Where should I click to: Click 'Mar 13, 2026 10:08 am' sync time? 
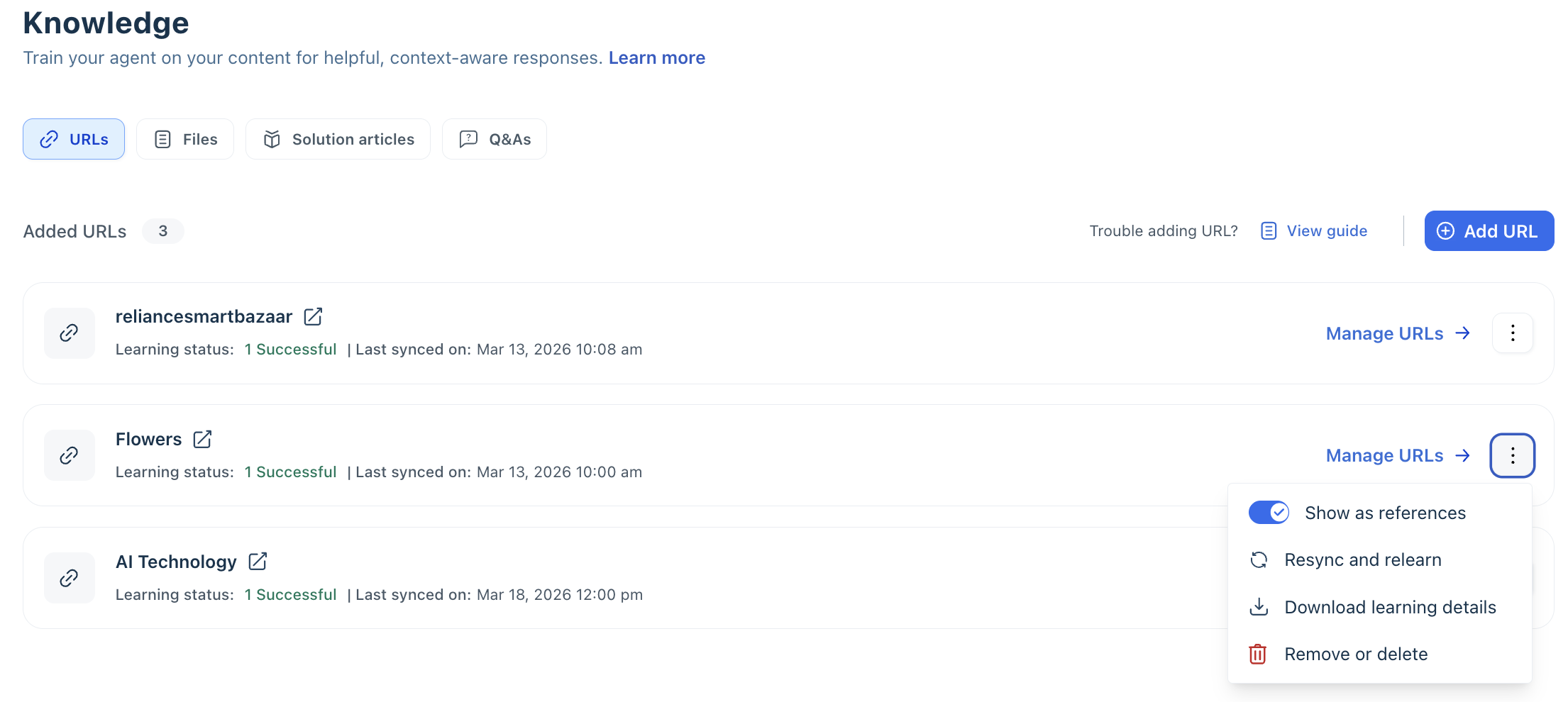click(x=560, y=350)
